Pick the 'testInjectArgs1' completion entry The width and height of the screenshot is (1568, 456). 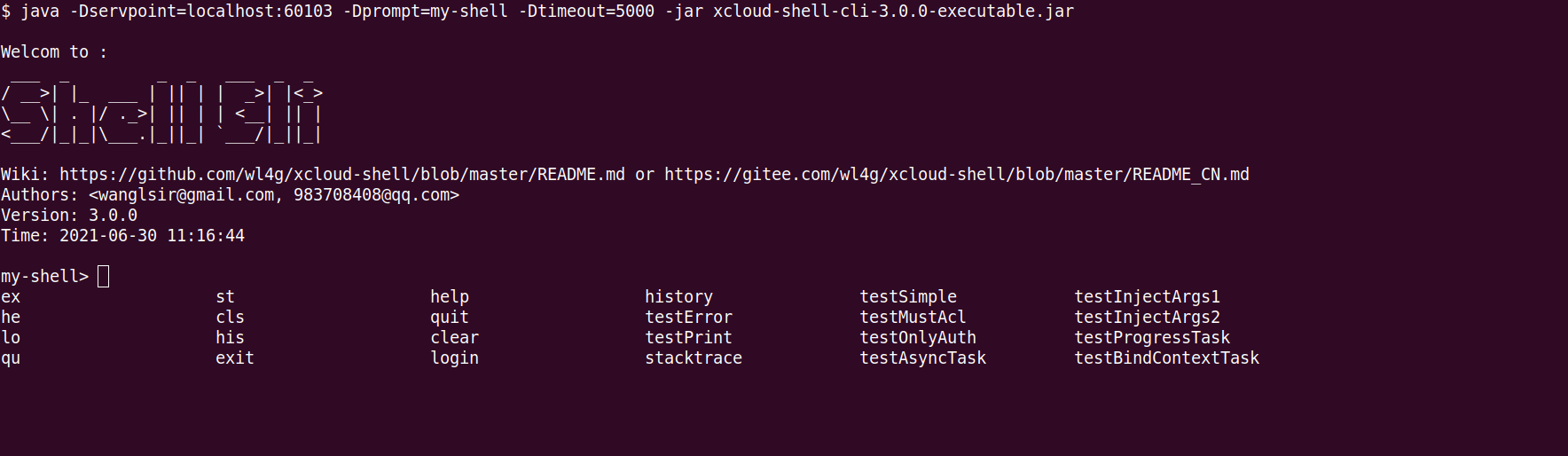(x=1147, y=297)
